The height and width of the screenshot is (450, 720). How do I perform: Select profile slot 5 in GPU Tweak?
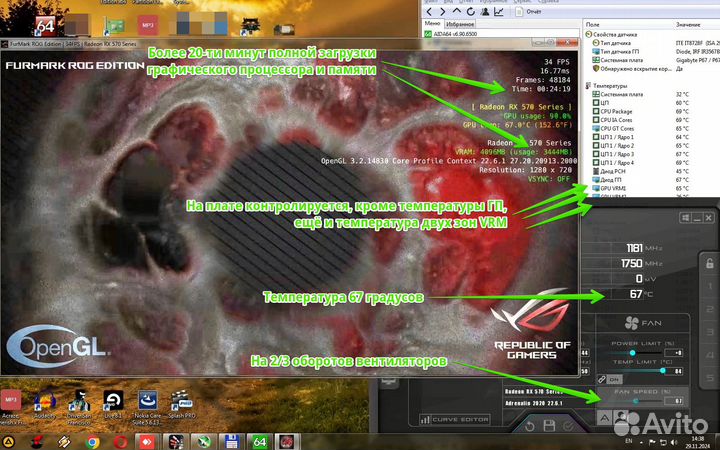710,378
